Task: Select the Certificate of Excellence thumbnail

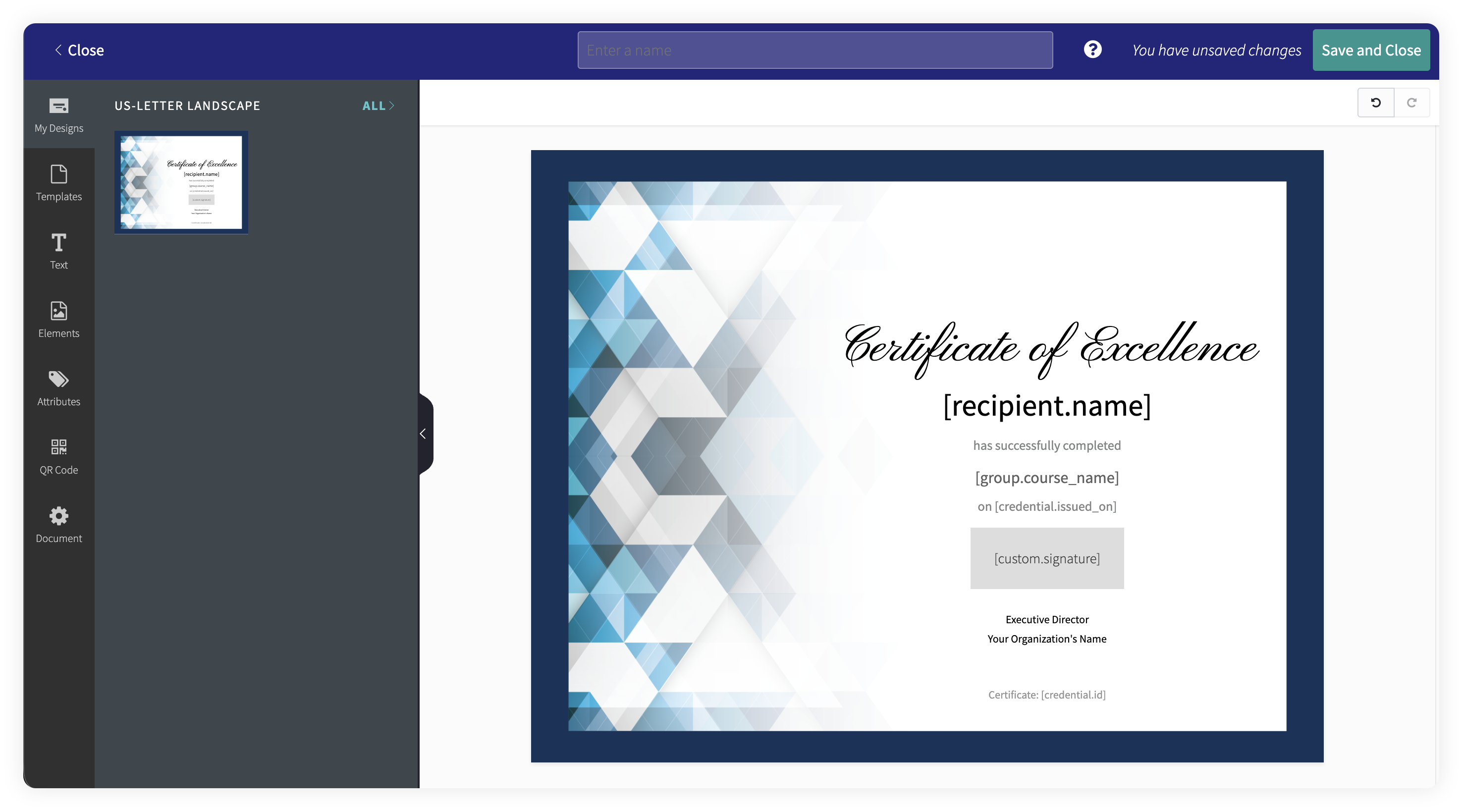Action: click(181, 182)
